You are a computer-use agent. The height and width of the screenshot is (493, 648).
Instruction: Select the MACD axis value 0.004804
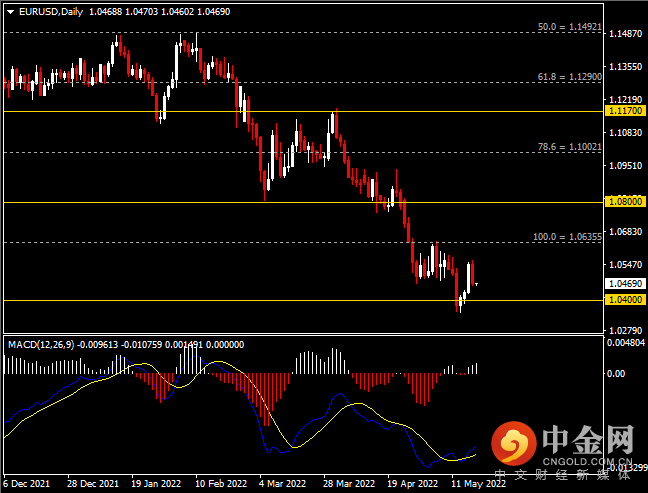[626, 343]
